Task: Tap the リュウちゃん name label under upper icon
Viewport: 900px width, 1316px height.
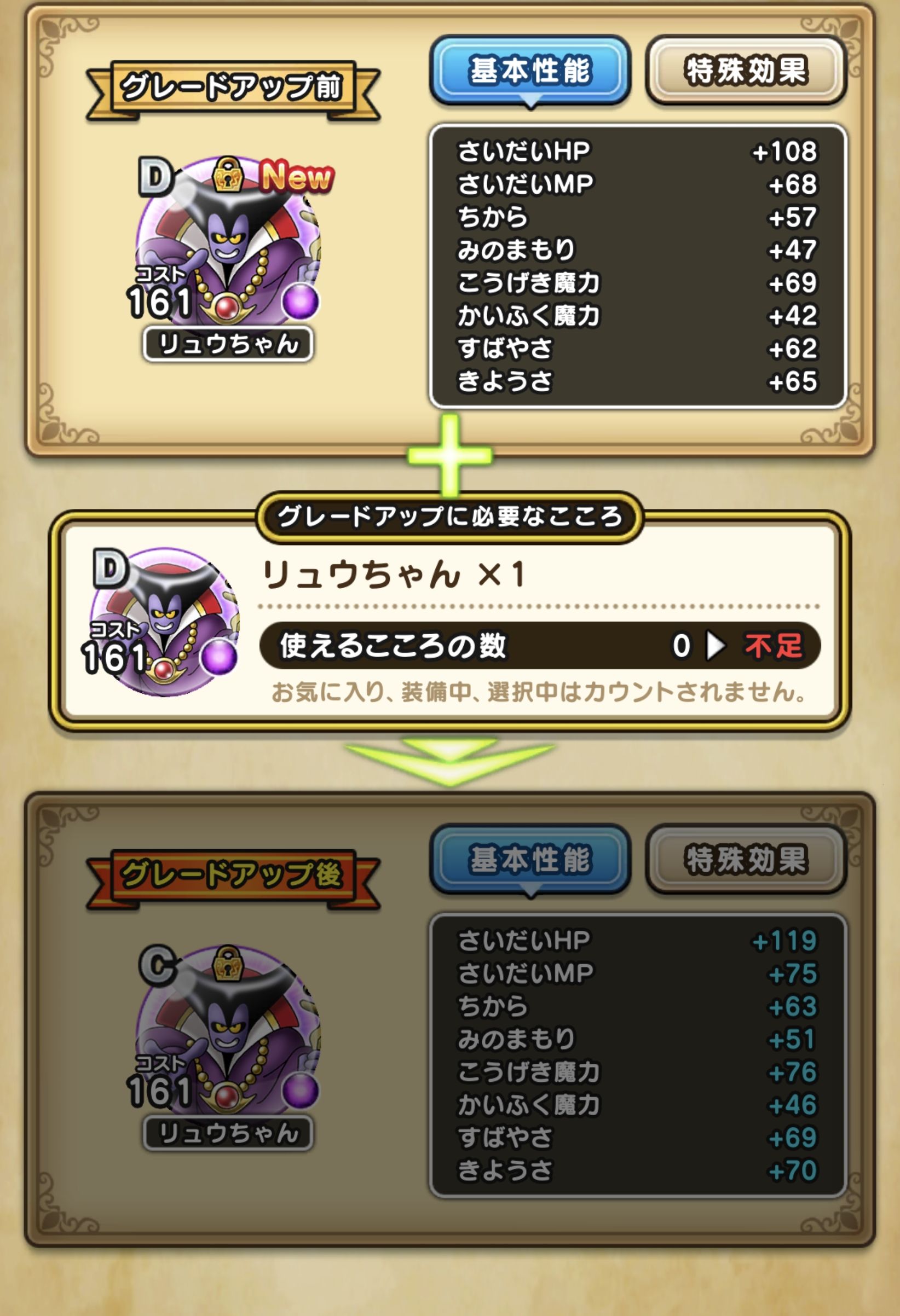Action: [228, 344]
